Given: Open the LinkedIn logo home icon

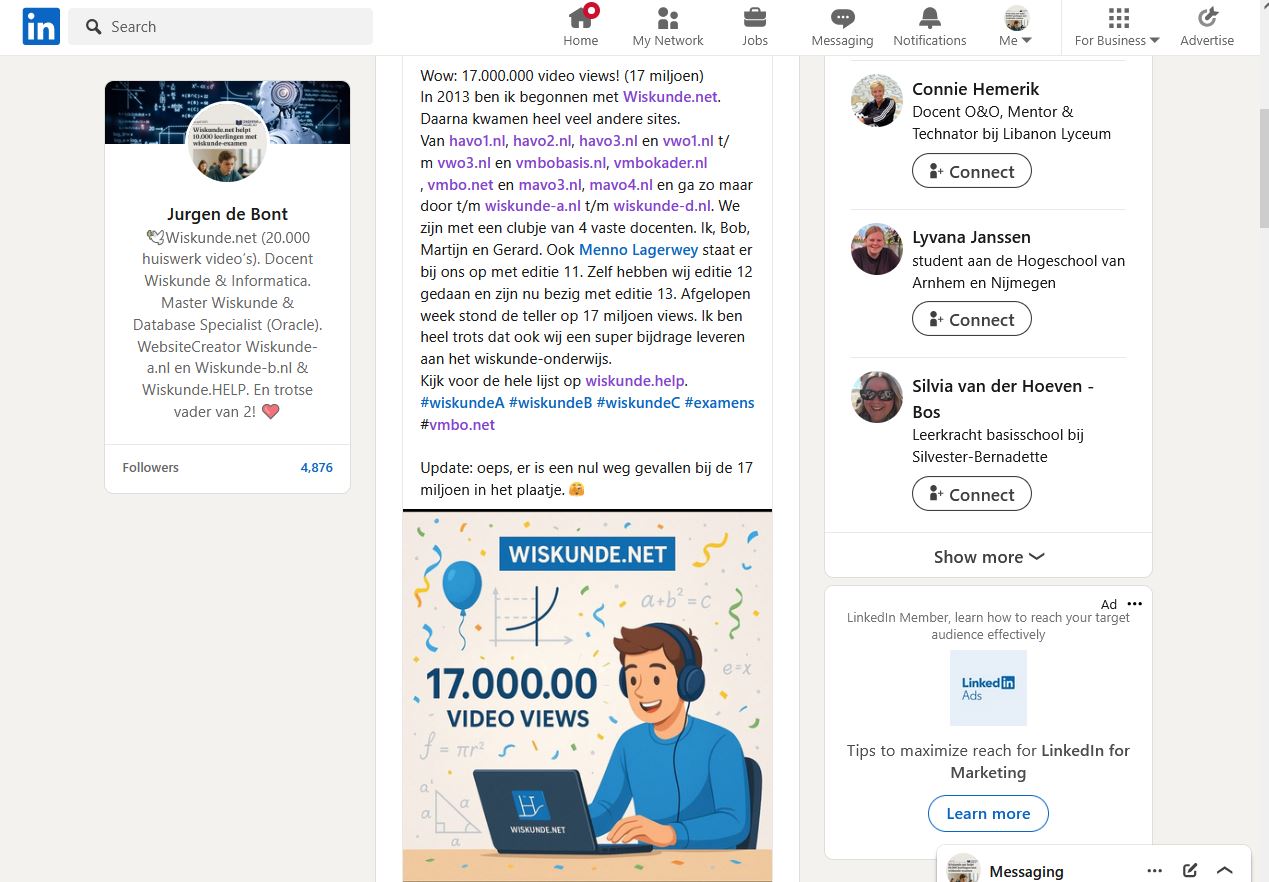Looking at the screenshot, I should 41,26.
